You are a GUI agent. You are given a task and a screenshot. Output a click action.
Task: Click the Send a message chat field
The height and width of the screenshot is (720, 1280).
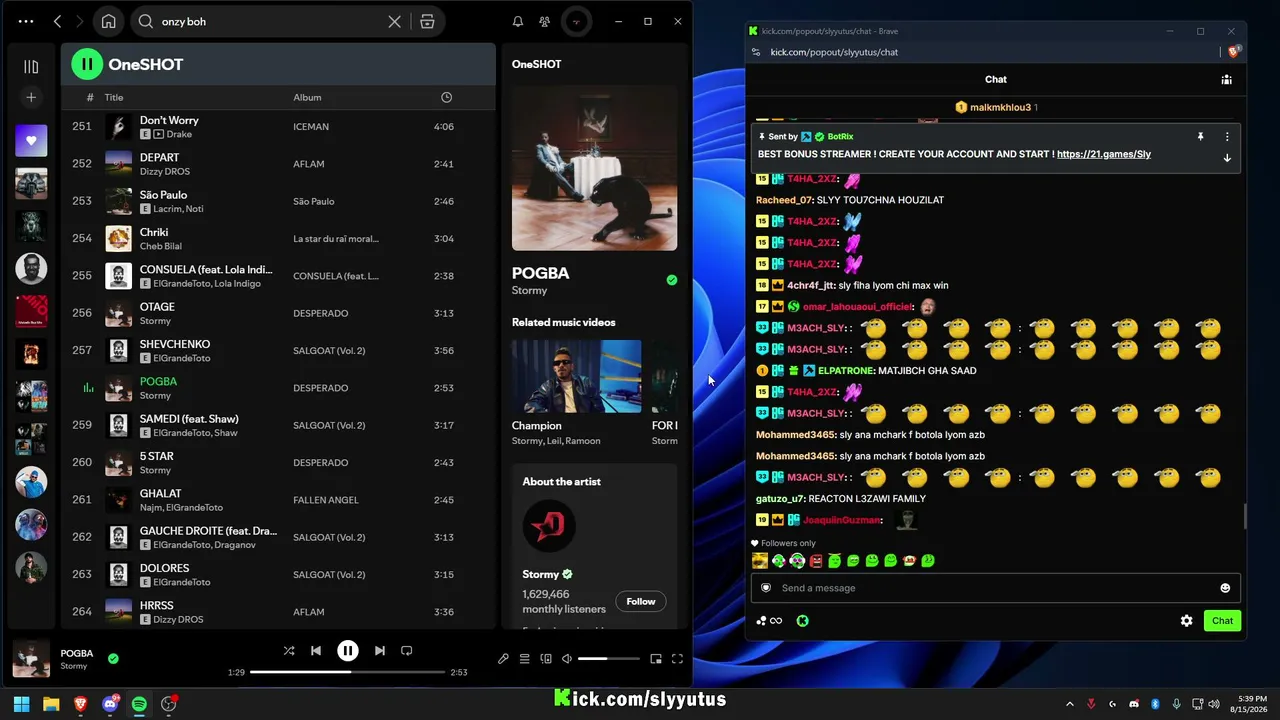point(996,588)
